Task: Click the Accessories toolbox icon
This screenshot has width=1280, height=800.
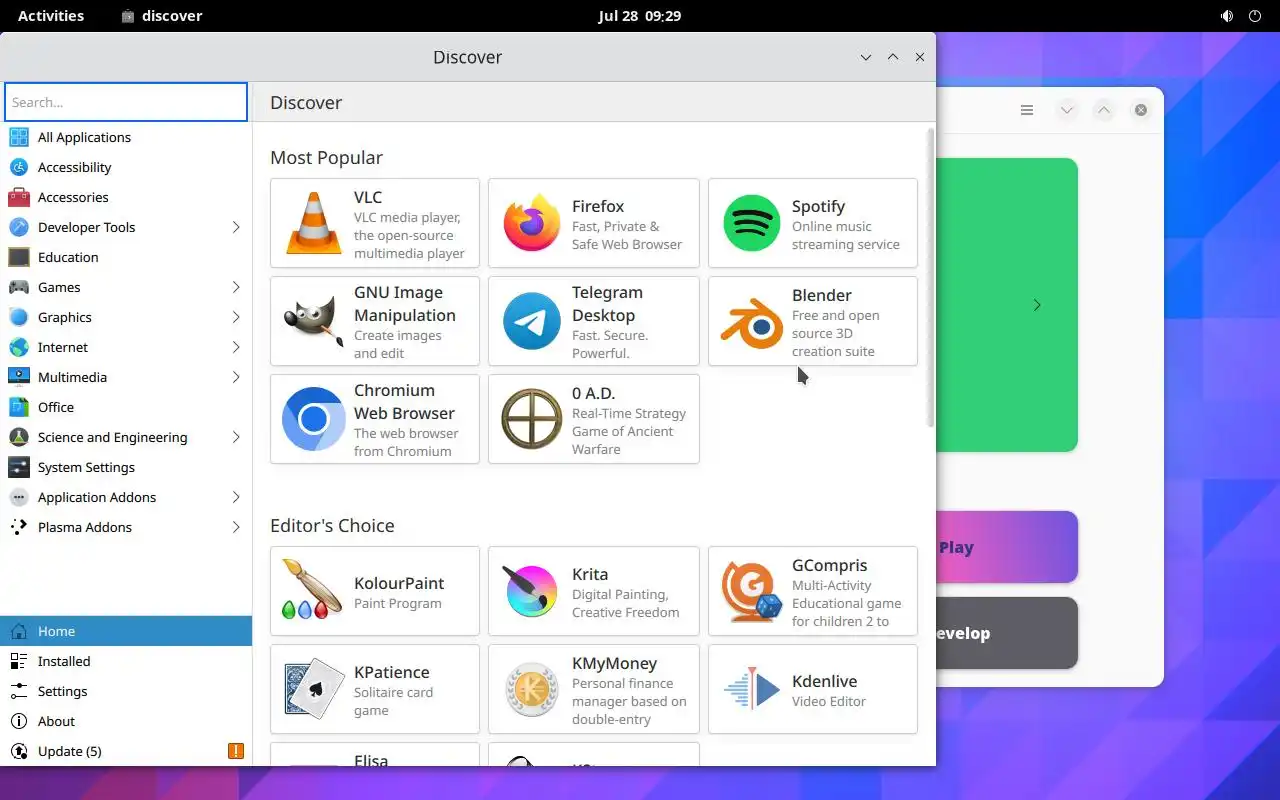Action: click(19, 197)
